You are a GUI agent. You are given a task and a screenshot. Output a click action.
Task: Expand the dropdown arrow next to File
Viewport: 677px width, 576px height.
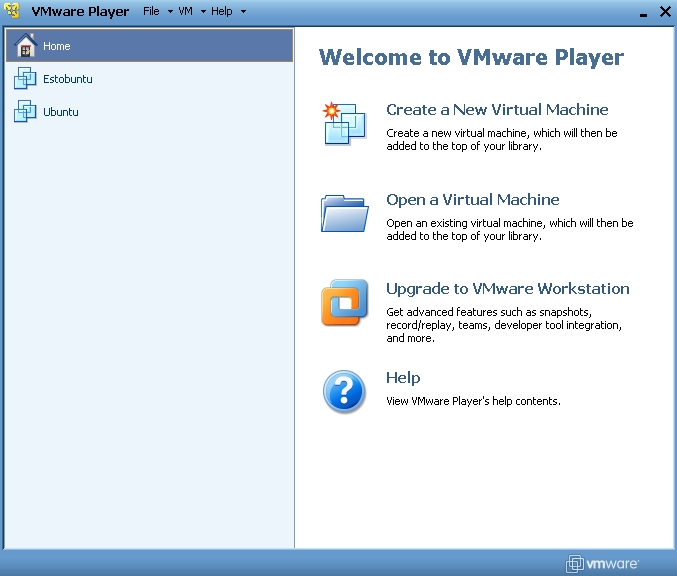click(170, 12)
